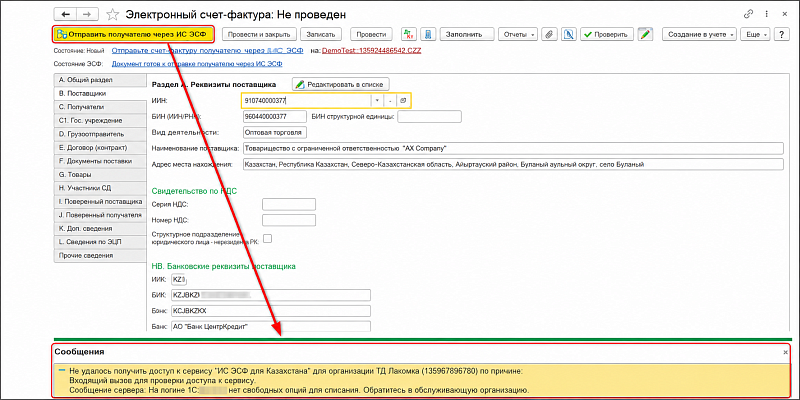800x400 pixels.
Task: Click the blue document structure icon
Action: [x=428, y=34]
